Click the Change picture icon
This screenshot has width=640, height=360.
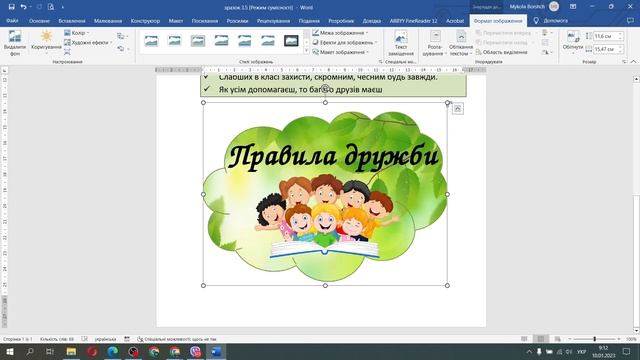[121, 36]
